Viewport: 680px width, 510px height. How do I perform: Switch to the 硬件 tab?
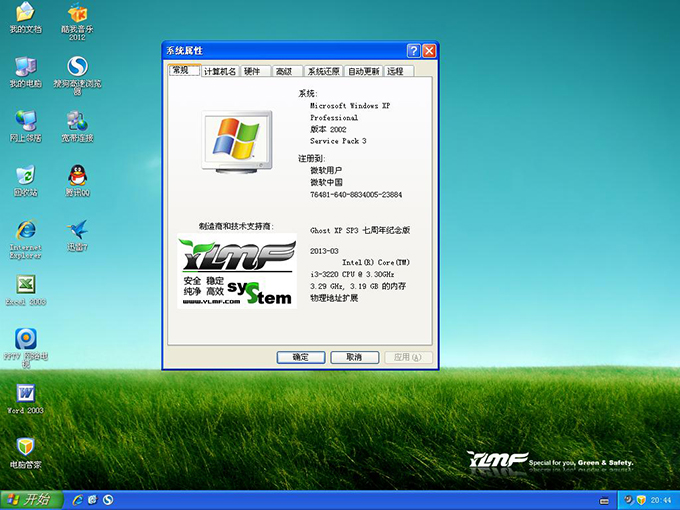[x=253, y=71]
